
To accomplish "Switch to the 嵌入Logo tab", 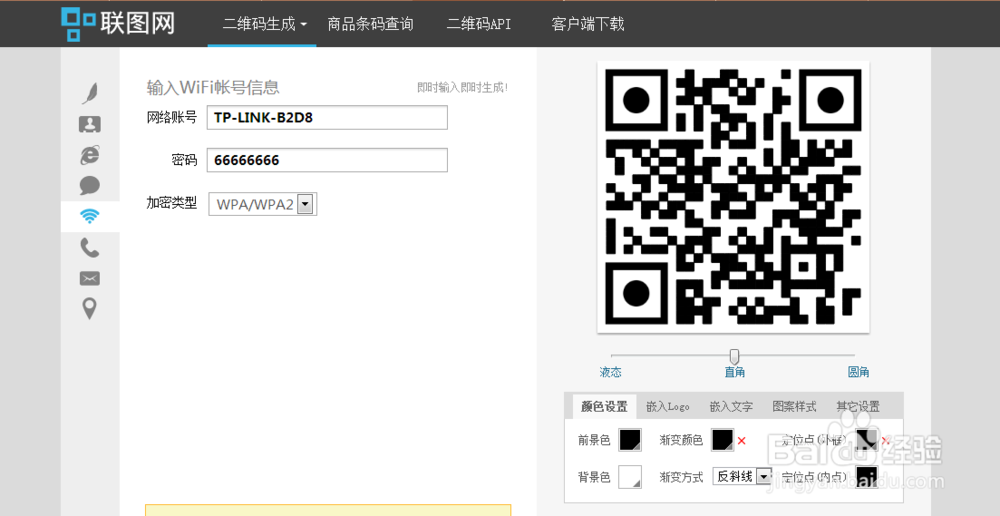I will click(x=668, y=406).
